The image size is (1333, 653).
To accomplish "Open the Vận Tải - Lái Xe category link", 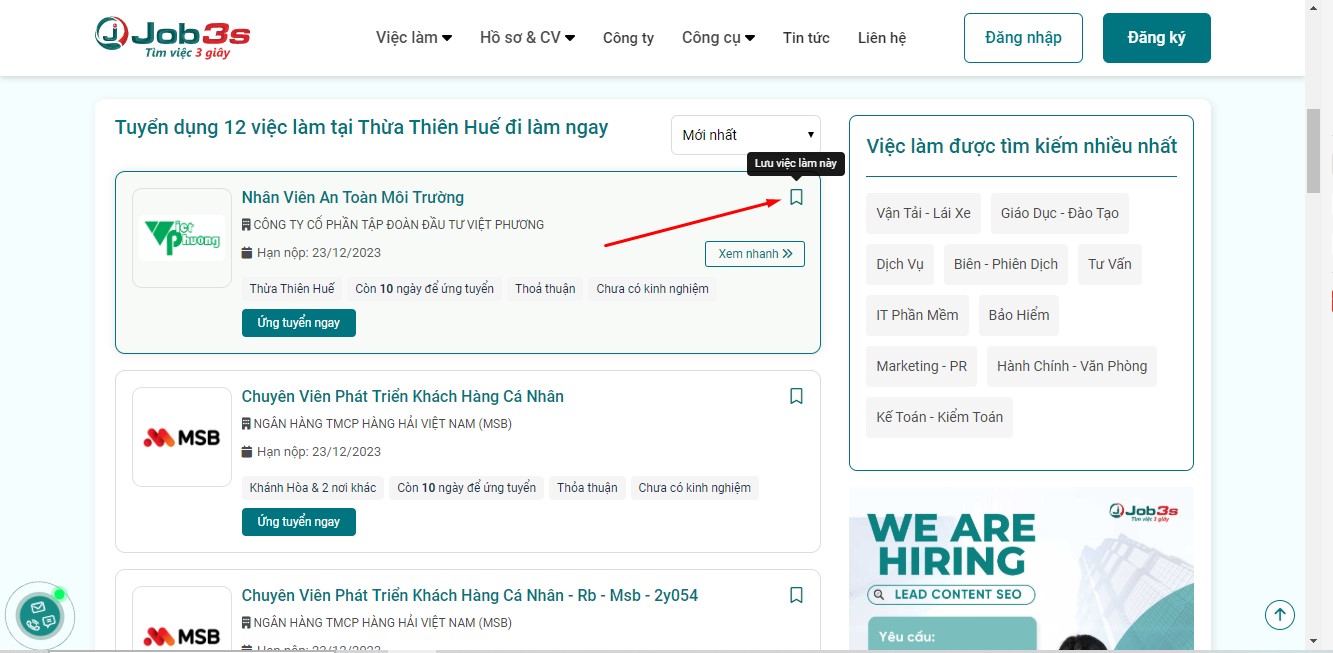I will tap(923, 213).
